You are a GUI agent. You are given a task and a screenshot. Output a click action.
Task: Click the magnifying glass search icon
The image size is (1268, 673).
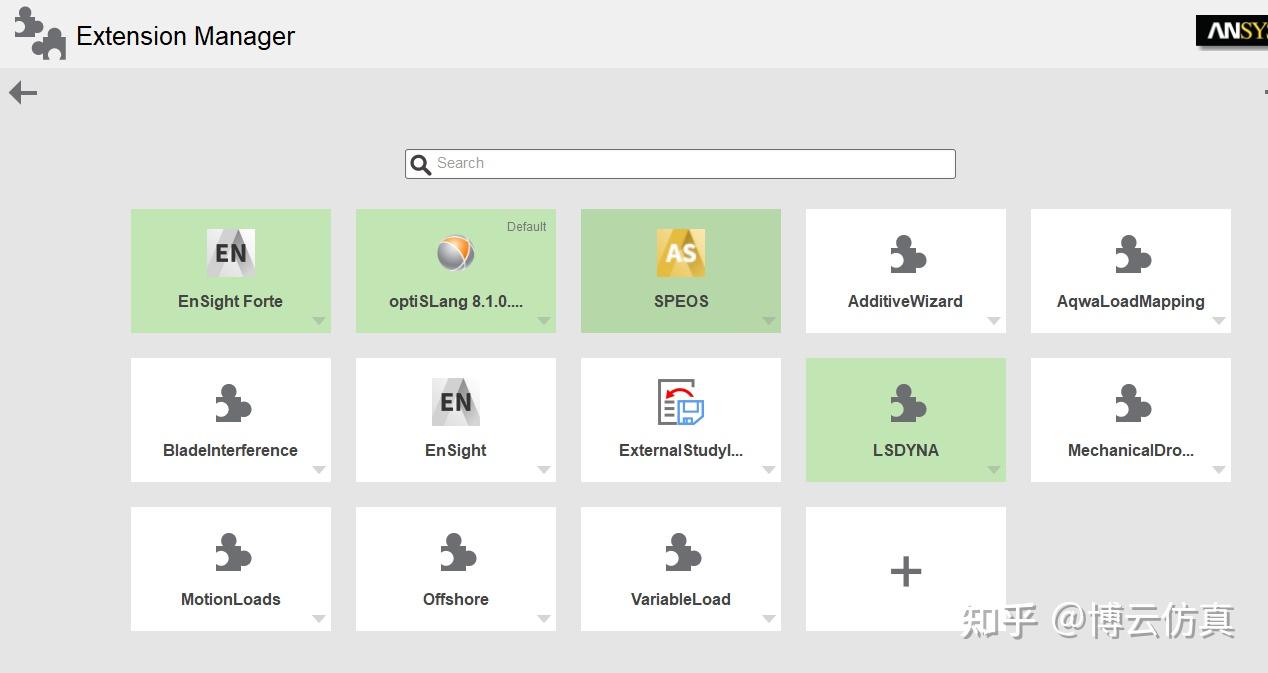[x=421, y=165]
